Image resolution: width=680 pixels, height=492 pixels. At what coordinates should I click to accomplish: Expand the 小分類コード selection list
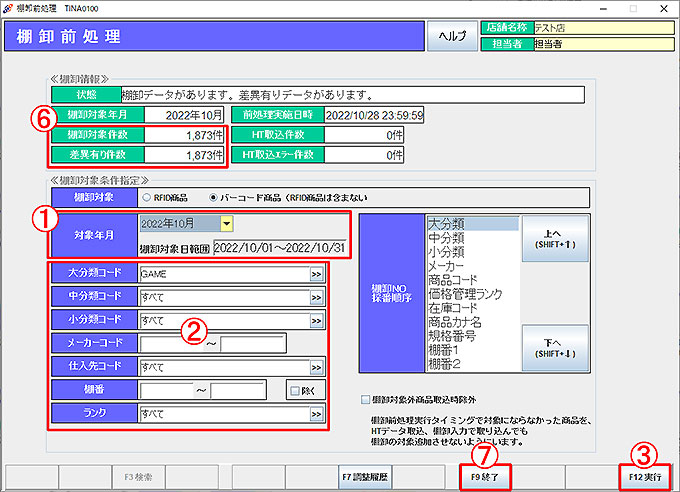click(x=317, y=321)
